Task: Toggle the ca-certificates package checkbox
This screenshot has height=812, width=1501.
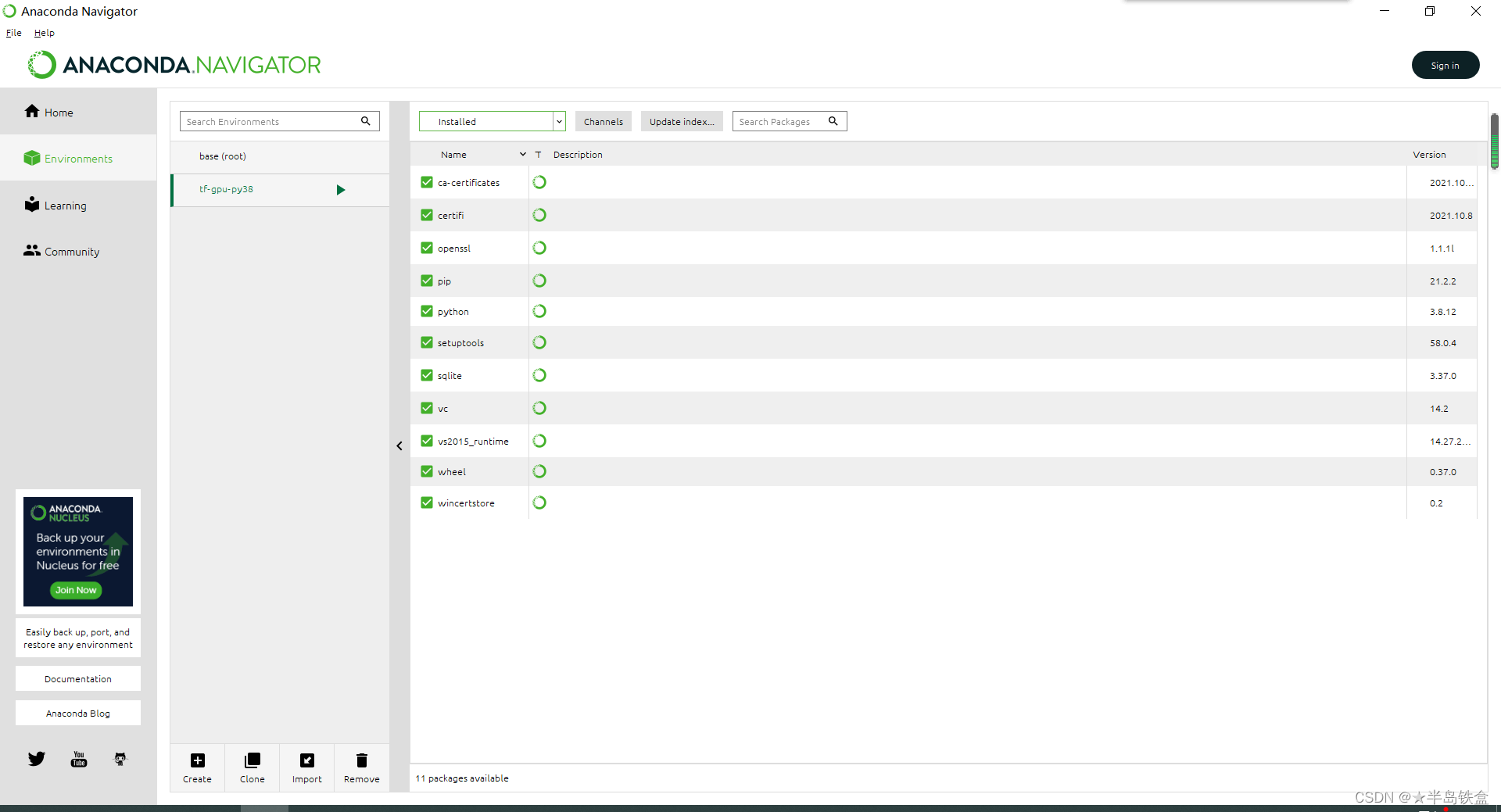Action: [427, 182]
